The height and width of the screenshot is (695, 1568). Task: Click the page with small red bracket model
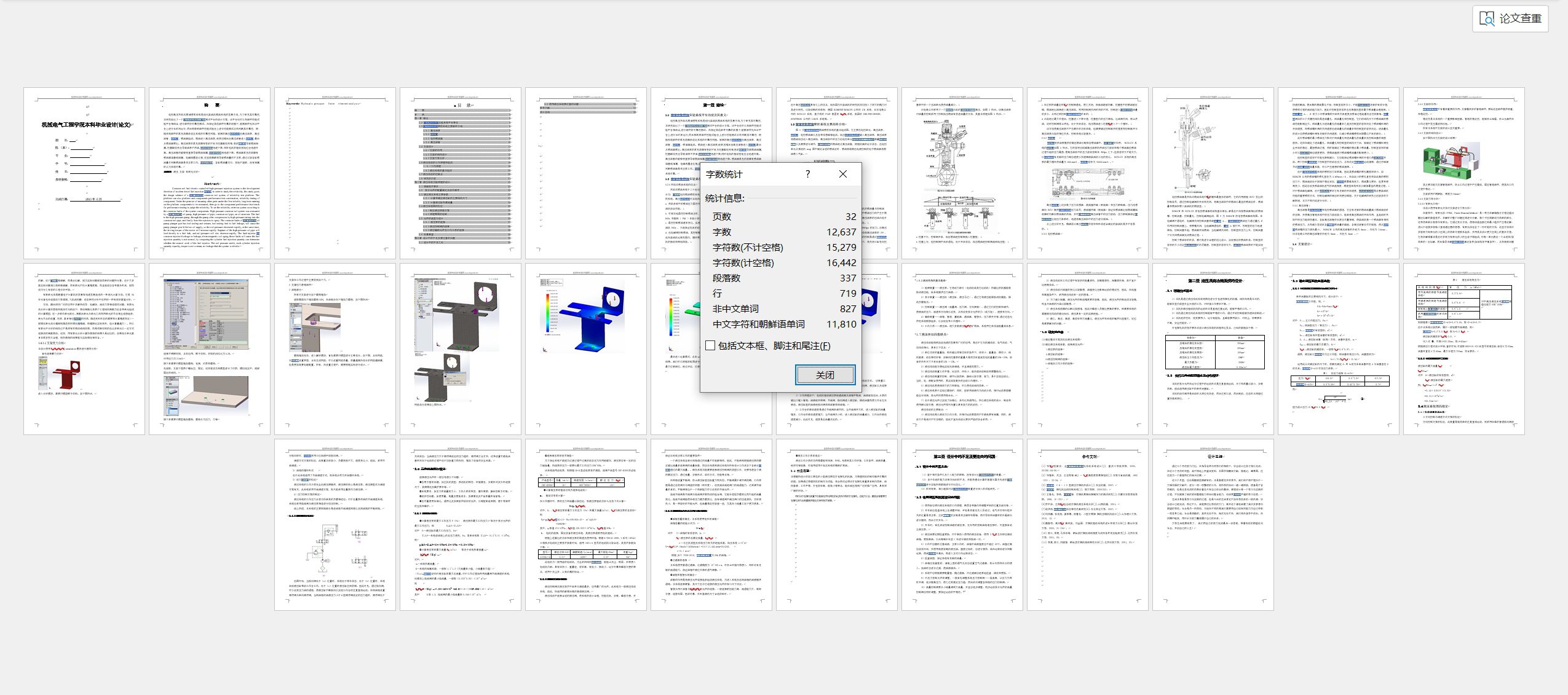[x=84, y=349]
